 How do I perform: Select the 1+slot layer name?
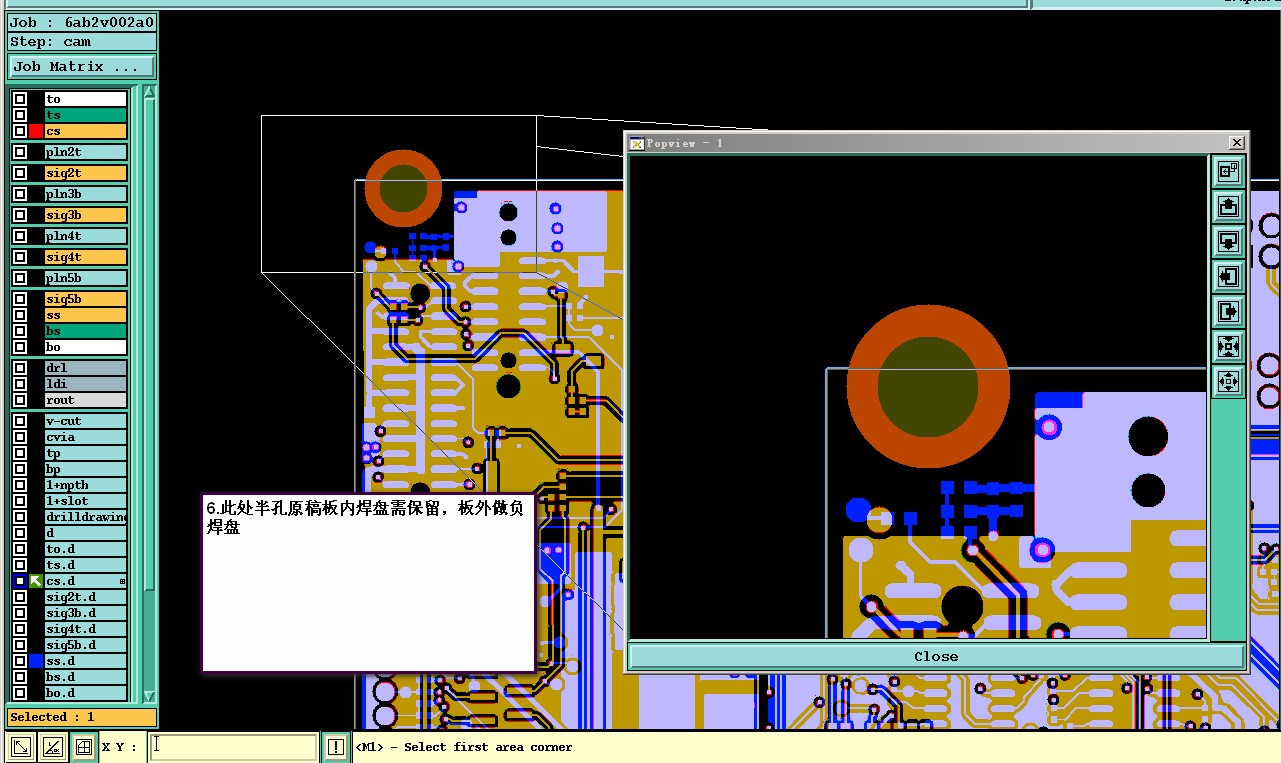pyautogui.click(x=86, y=501)
